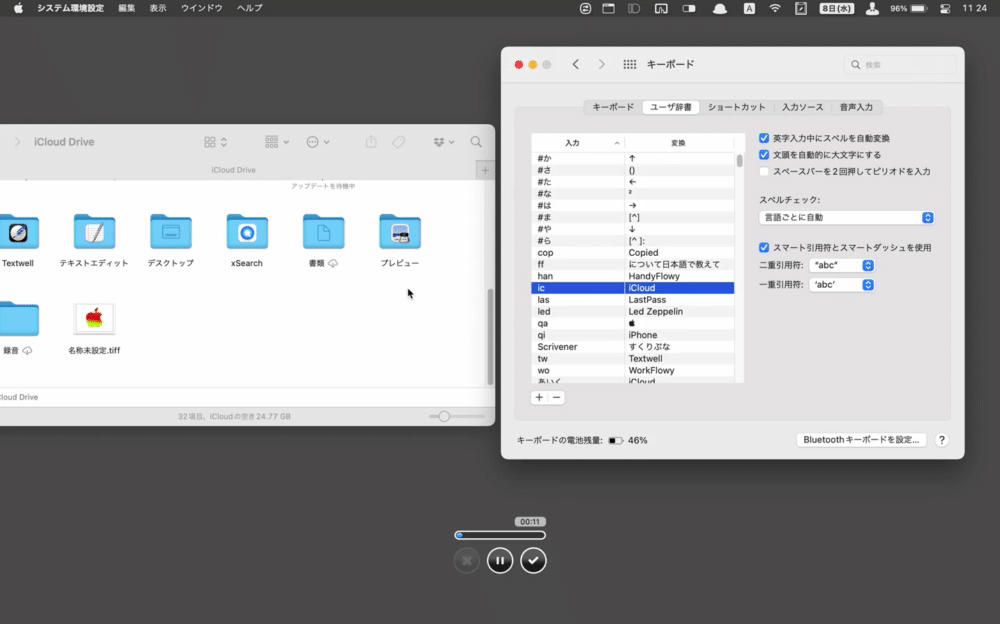Click the 変換 column header

point(679,143)
